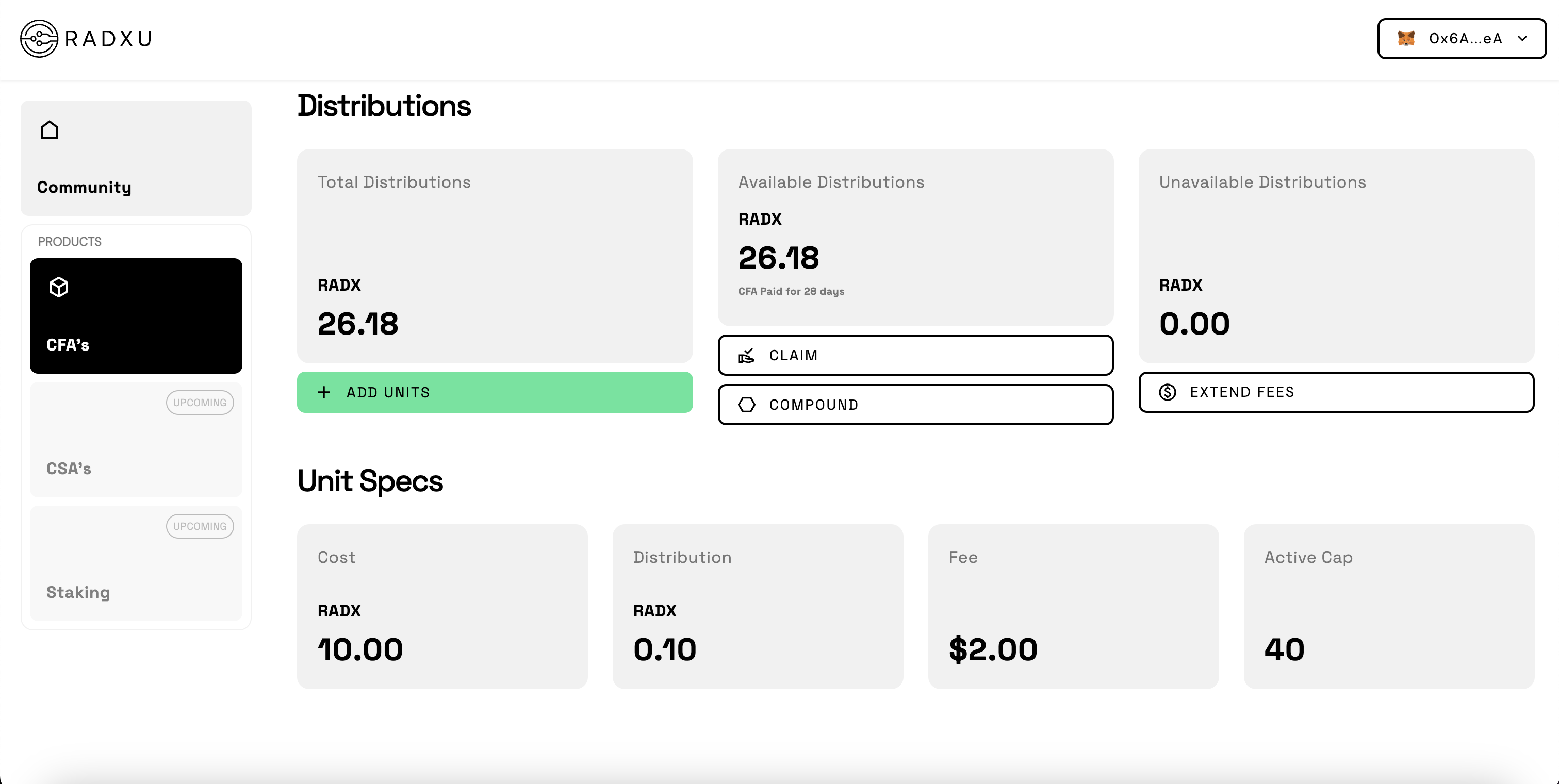
Task: Click the hexagon icon on COMPOUND button
Action: pyautogui.click(x=747, y=404)
